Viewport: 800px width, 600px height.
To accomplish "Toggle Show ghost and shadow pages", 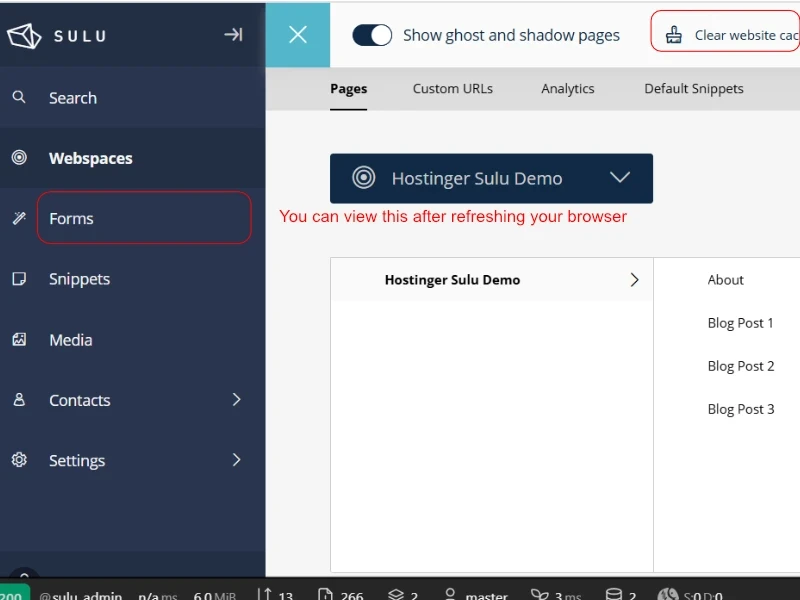I will click(373, 35).
